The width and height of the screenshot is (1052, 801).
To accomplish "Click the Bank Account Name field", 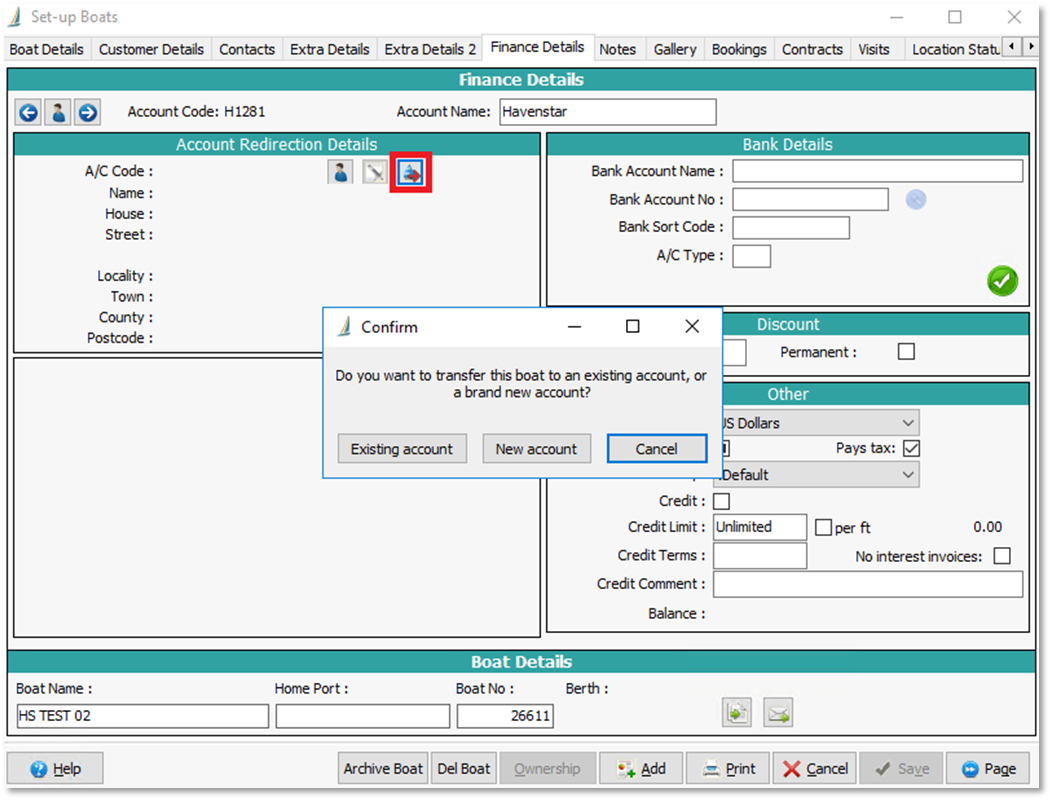I will pos(877,171).
